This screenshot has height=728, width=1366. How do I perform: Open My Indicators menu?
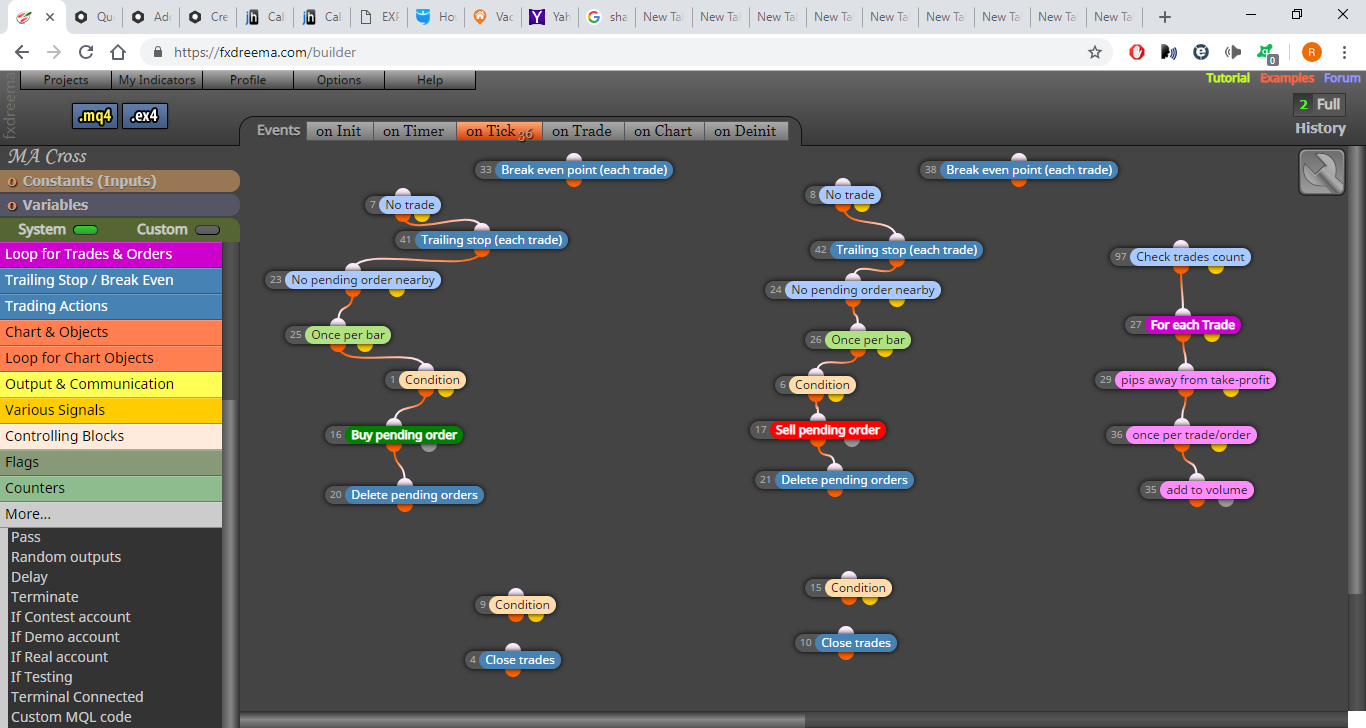click(157, 80)
